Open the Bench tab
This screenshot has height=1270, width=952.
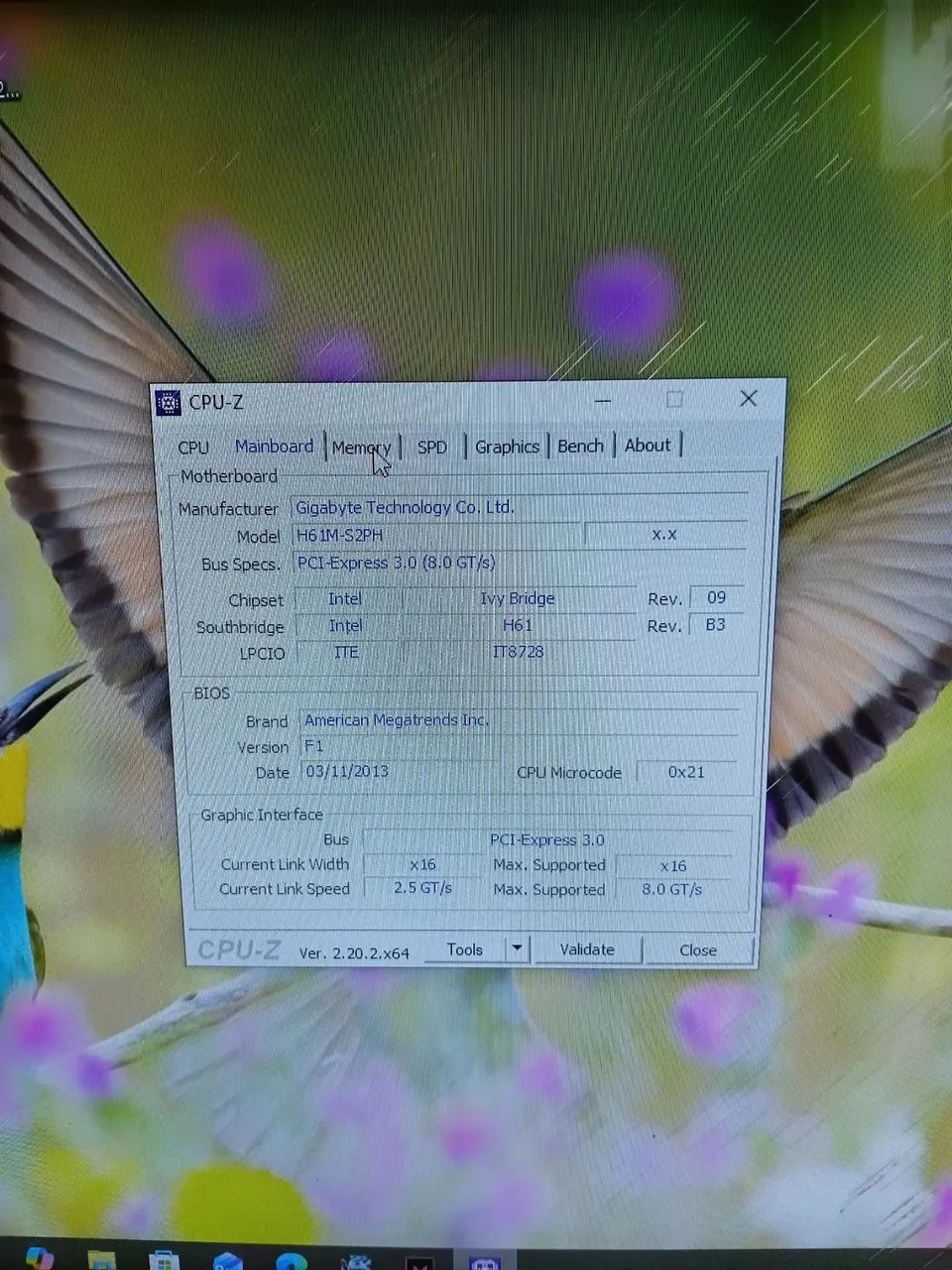coord(581,445)
